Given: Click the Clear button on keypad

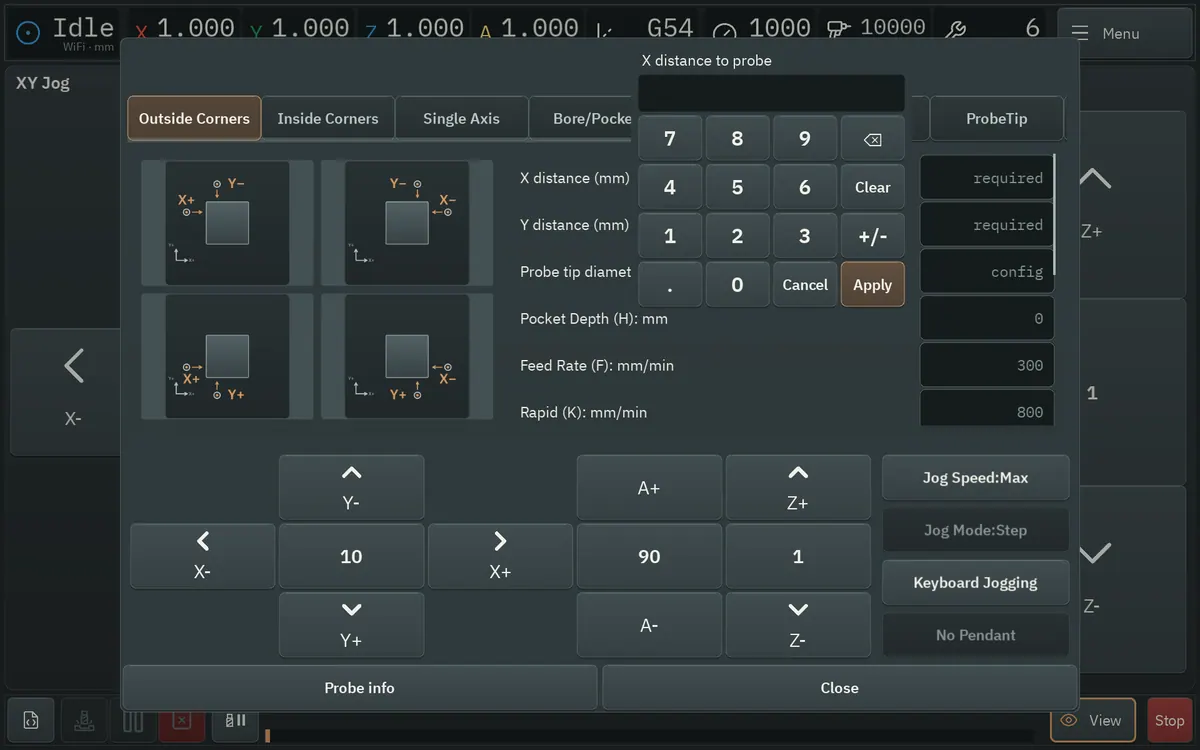Looking at the screenshot, I should click(x=872, y=187).
